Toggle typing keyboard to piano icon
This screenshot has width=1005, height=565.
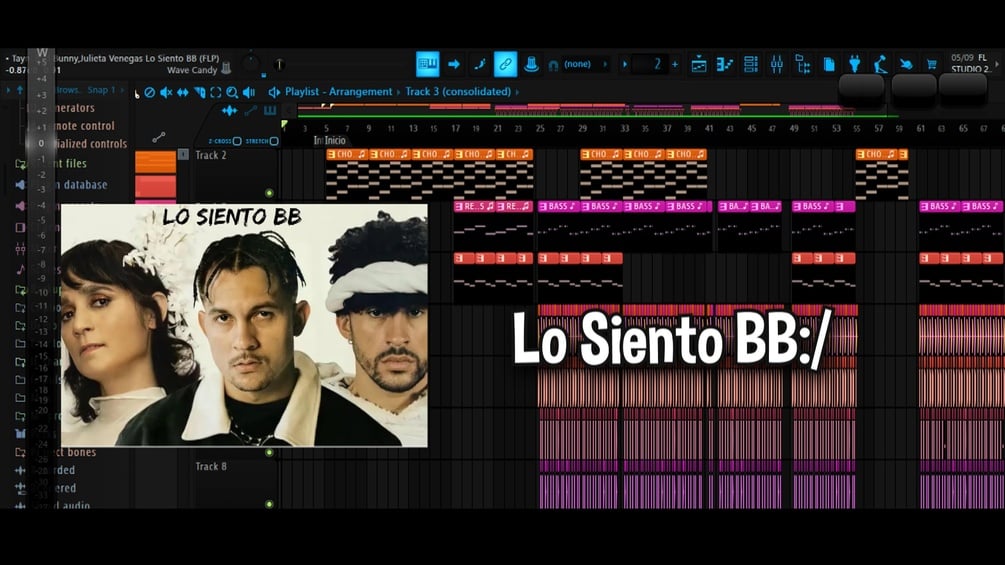[428, 64]
